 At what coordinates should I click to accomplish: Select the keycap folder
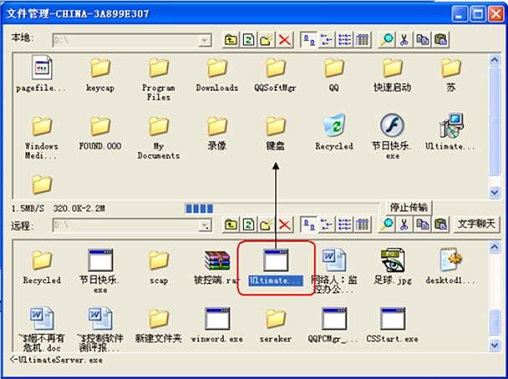pos(100,75)
